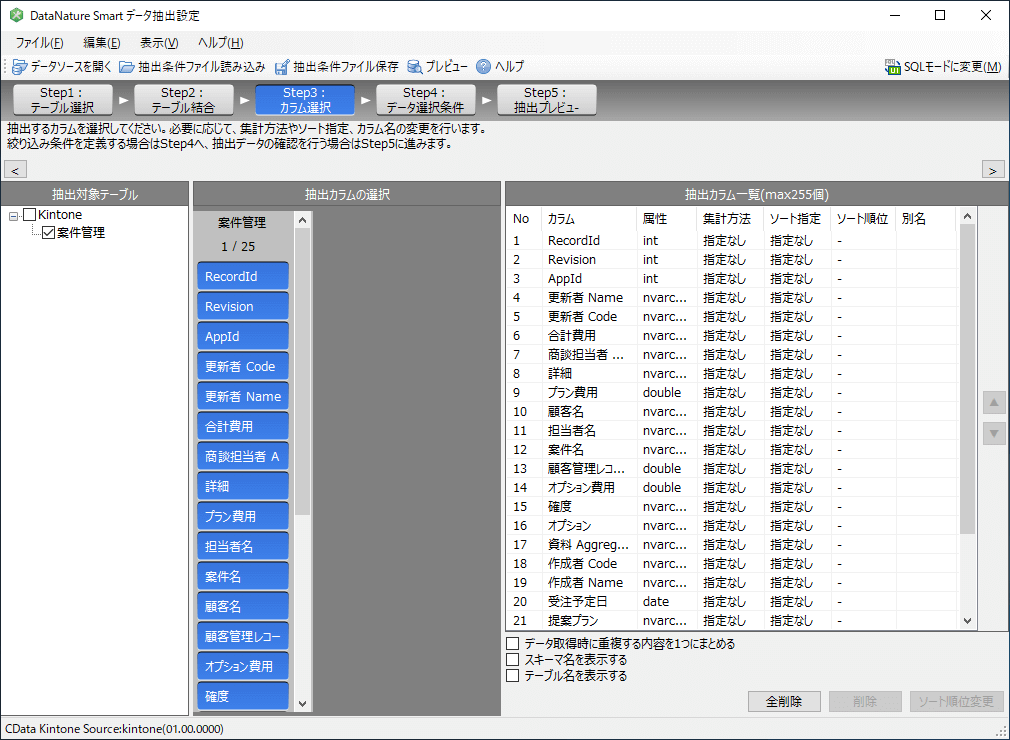Open the ヘルプ(H) menu
The width and height of the screenshot is (1010, 740).
click(x=220, y=43)
